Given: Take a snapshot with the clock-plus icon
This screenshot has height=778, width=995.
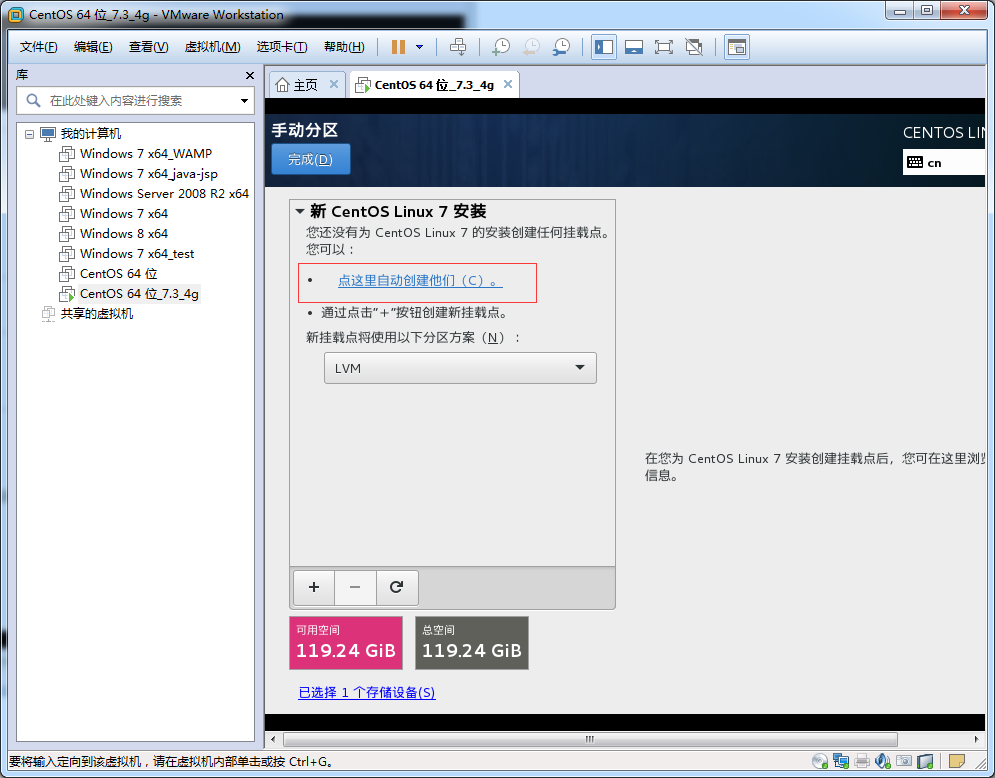Looking at the screenshot, I should [x=501, y=47].
